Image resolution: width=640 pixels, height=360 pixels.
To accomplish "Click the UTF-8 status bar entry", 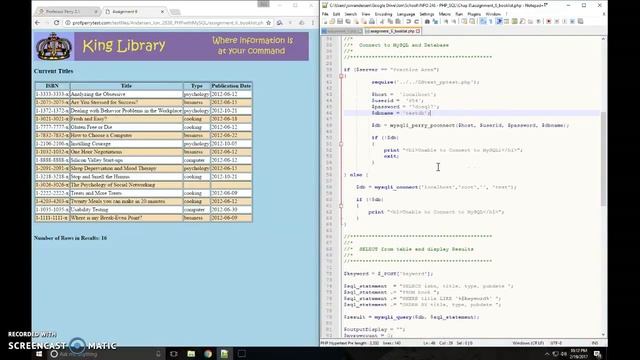I will point(556,343).
